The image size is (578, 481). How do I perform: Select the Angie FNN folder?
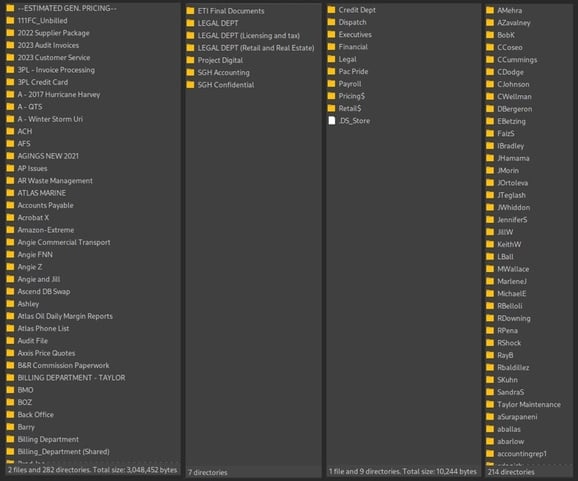click(35, 254)
